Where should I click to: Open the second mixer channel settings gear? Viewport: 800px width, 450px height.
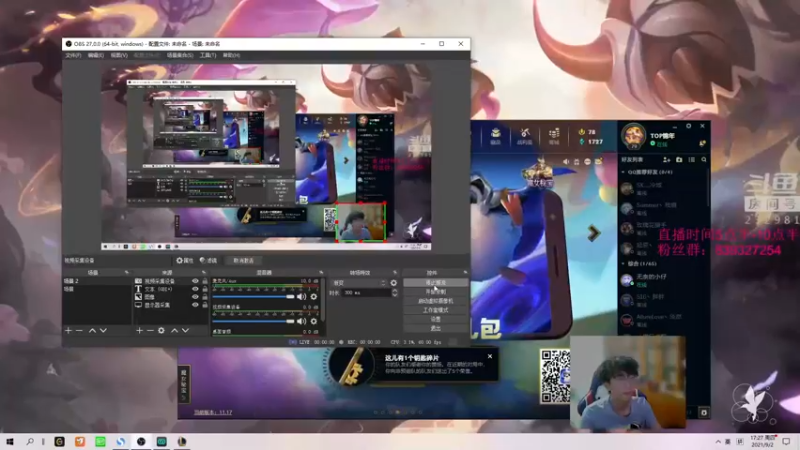point(314,321)
